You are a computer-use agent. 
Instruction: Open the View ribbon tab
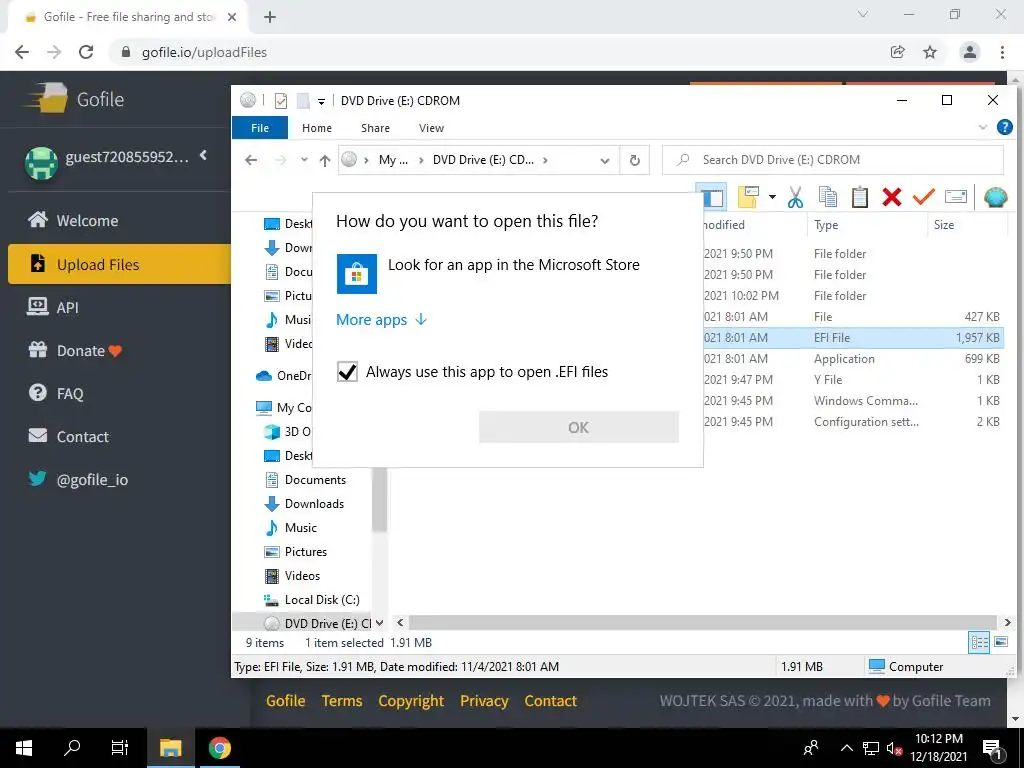pos(431,128)
